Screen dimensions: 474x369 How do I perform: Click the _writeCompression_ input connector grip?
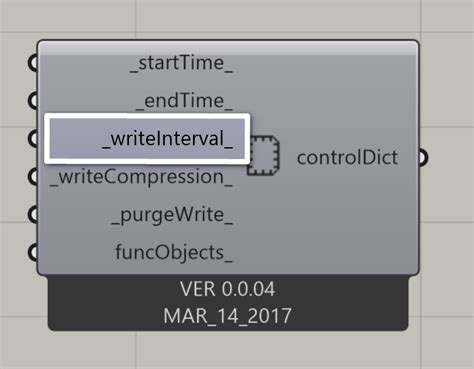click(x=33, y=176)
